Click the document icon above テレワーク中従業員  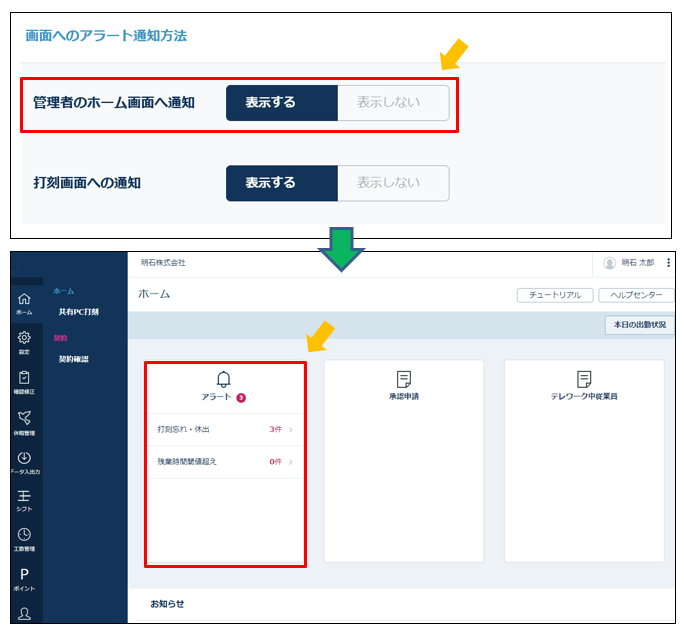click(x=584, y=379)
